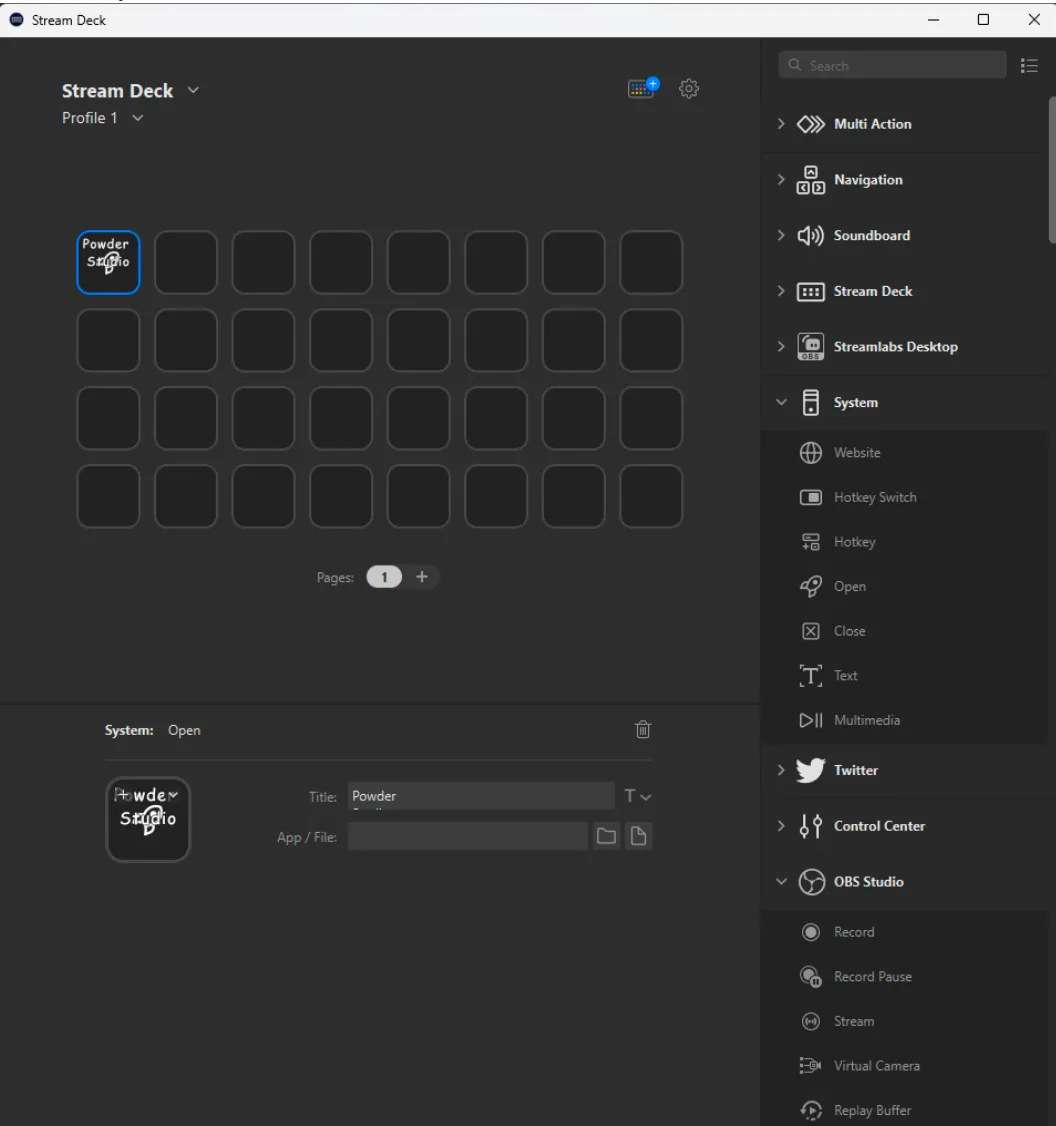Open the Profile 1 dropdown

138,118
